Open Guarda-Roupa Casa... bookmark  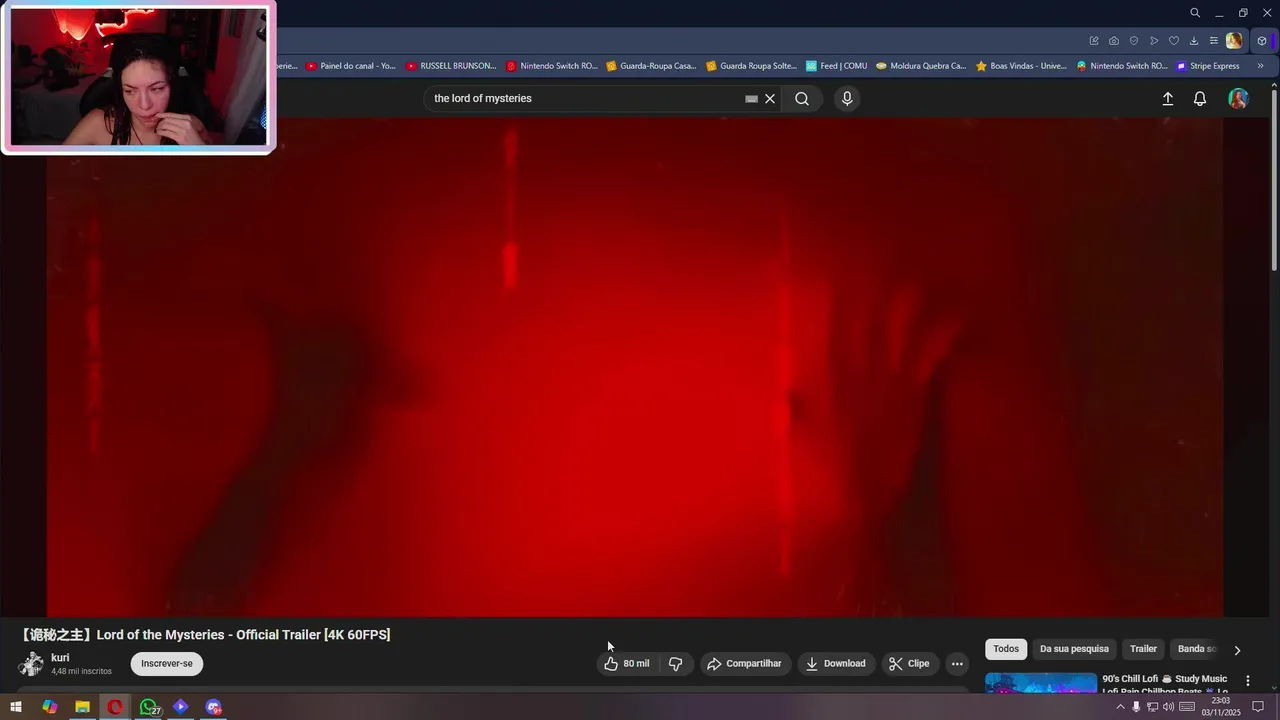coord(651,66)
